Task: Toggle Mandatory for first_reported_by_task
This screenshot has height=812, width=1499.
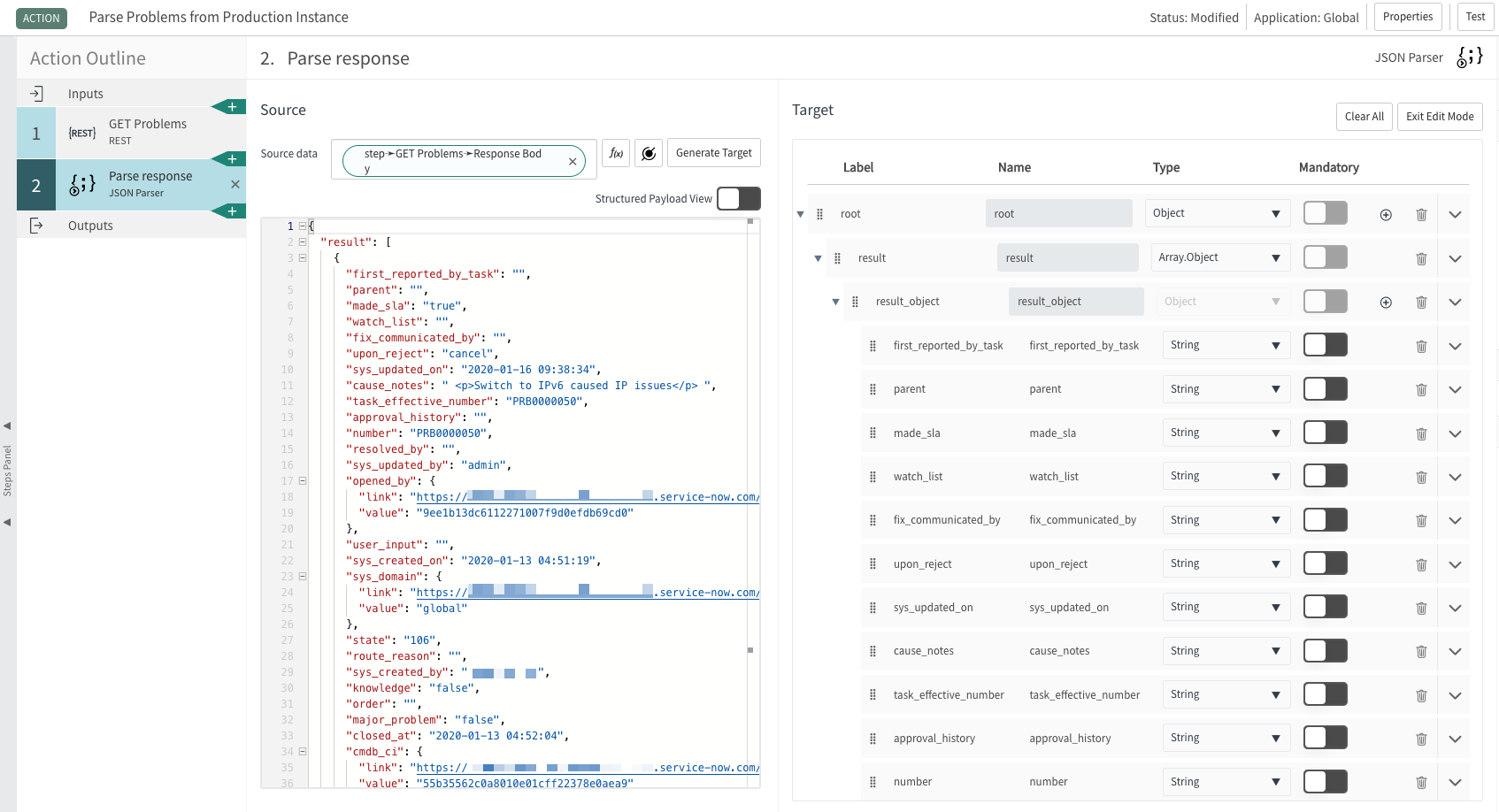Action: pyautogui.click(x=1326, y=345)
